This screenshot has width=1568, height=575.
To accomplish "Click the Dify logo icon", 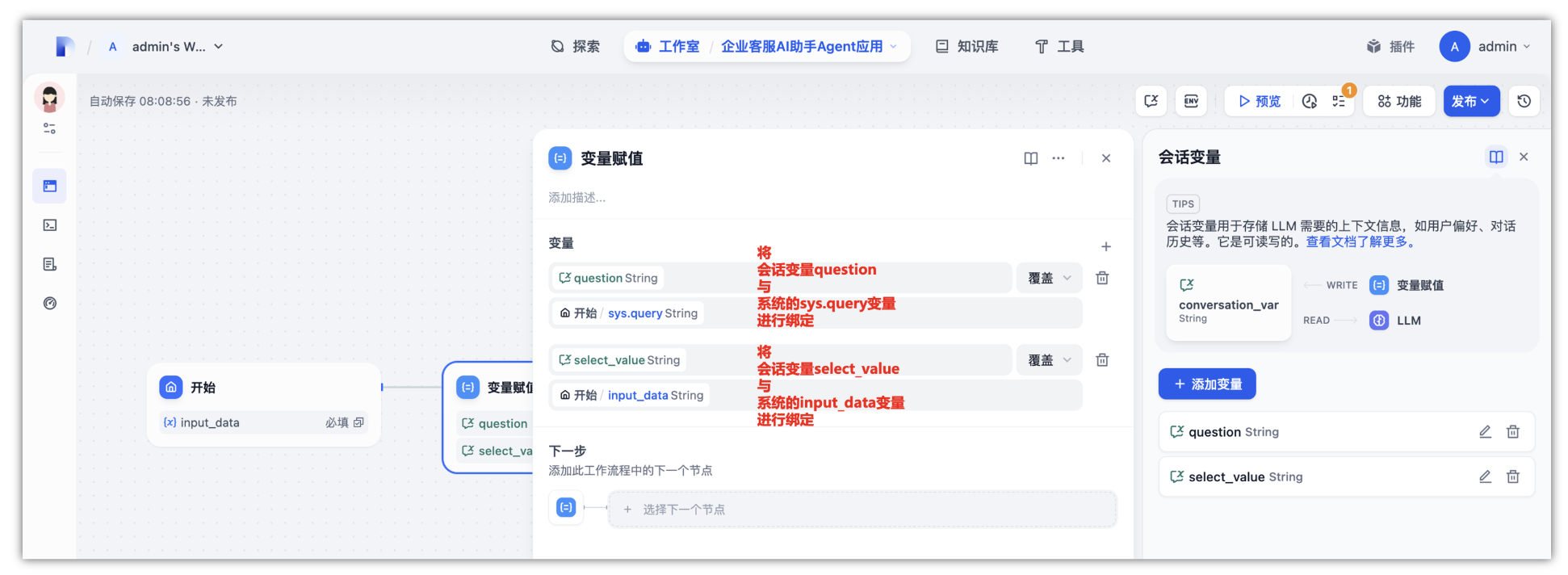I will pos(65,47).
